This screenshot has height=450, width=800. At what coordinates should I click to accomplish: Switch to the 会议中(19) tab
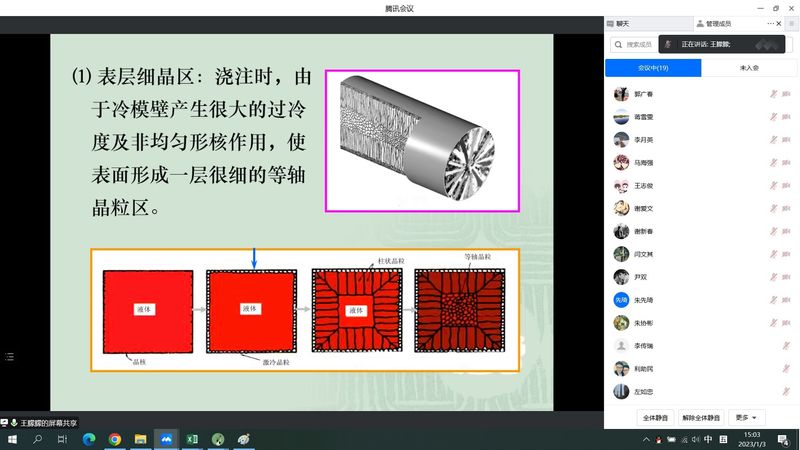pos(653,68)
